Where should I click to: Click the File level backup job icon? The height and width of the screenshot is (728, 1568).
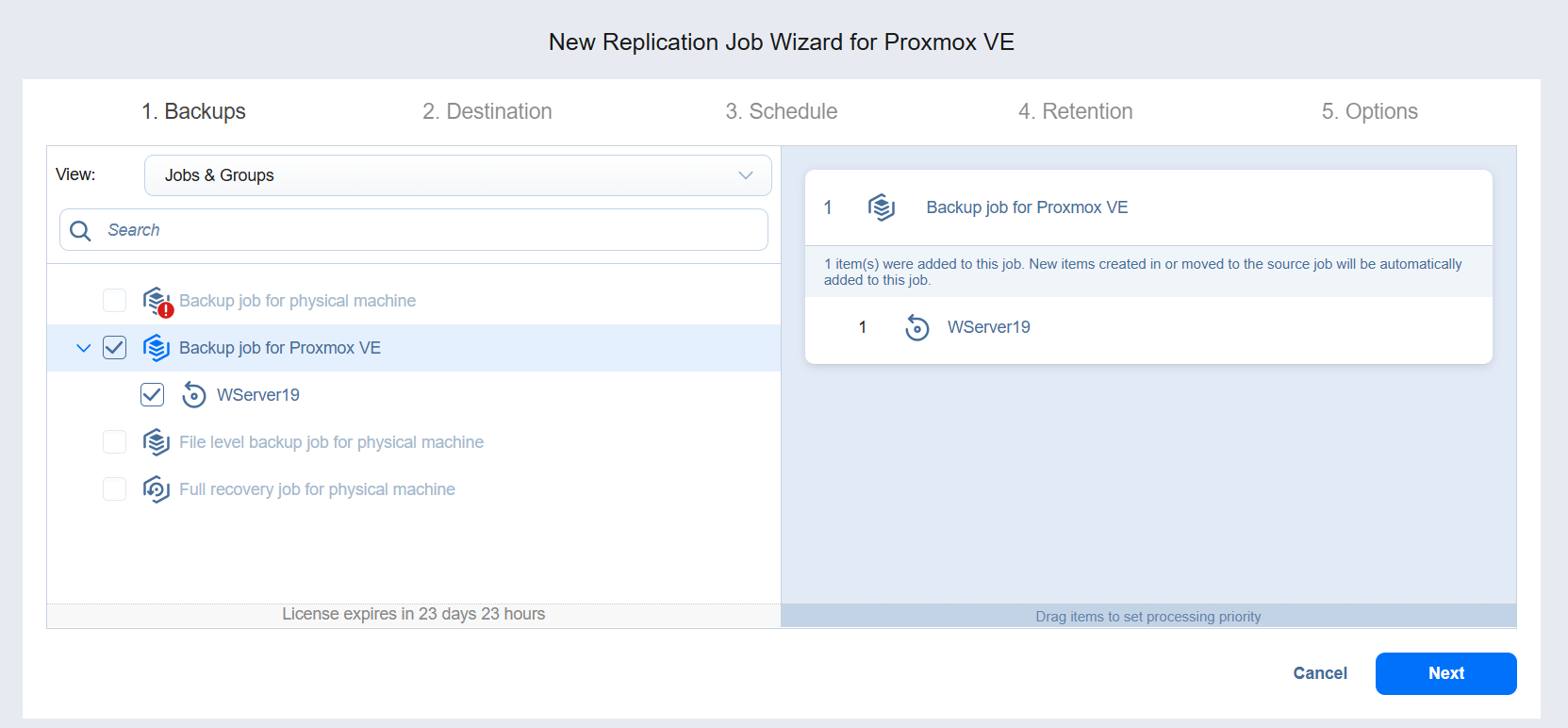click(x=157, y=442)
